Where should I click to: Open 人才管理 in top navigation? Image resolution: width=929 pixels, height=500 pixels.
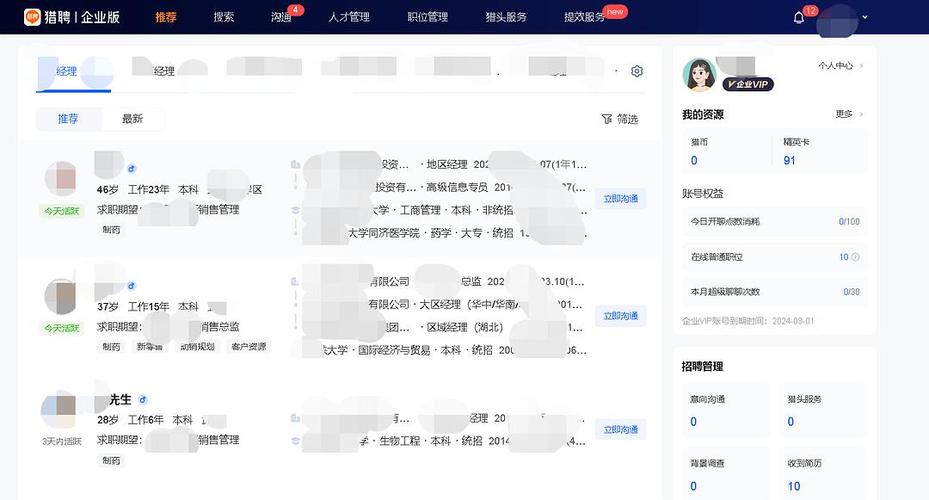click(x=349, y=17)
